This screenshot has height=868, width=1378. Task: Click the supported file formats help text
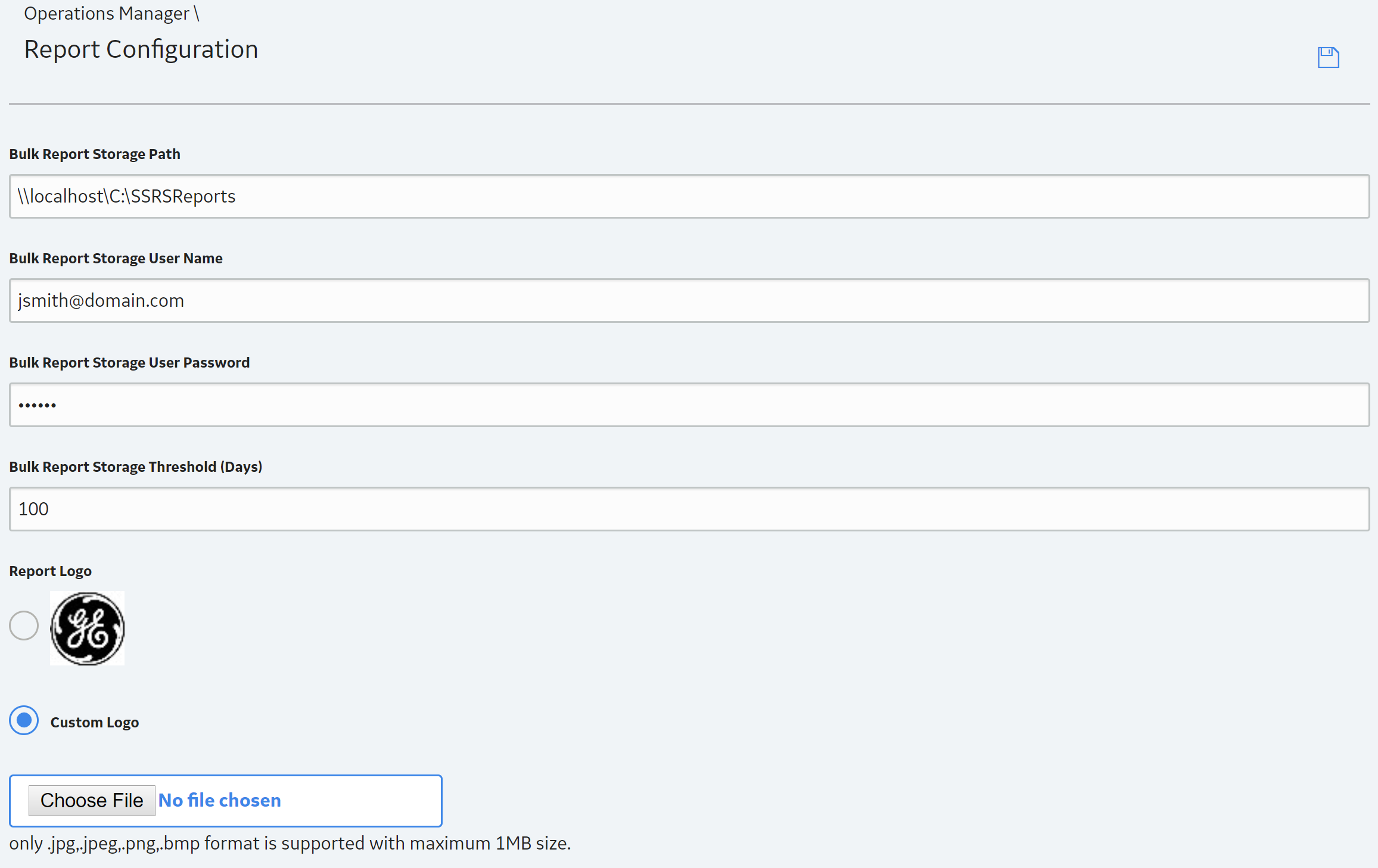(290, 843)
